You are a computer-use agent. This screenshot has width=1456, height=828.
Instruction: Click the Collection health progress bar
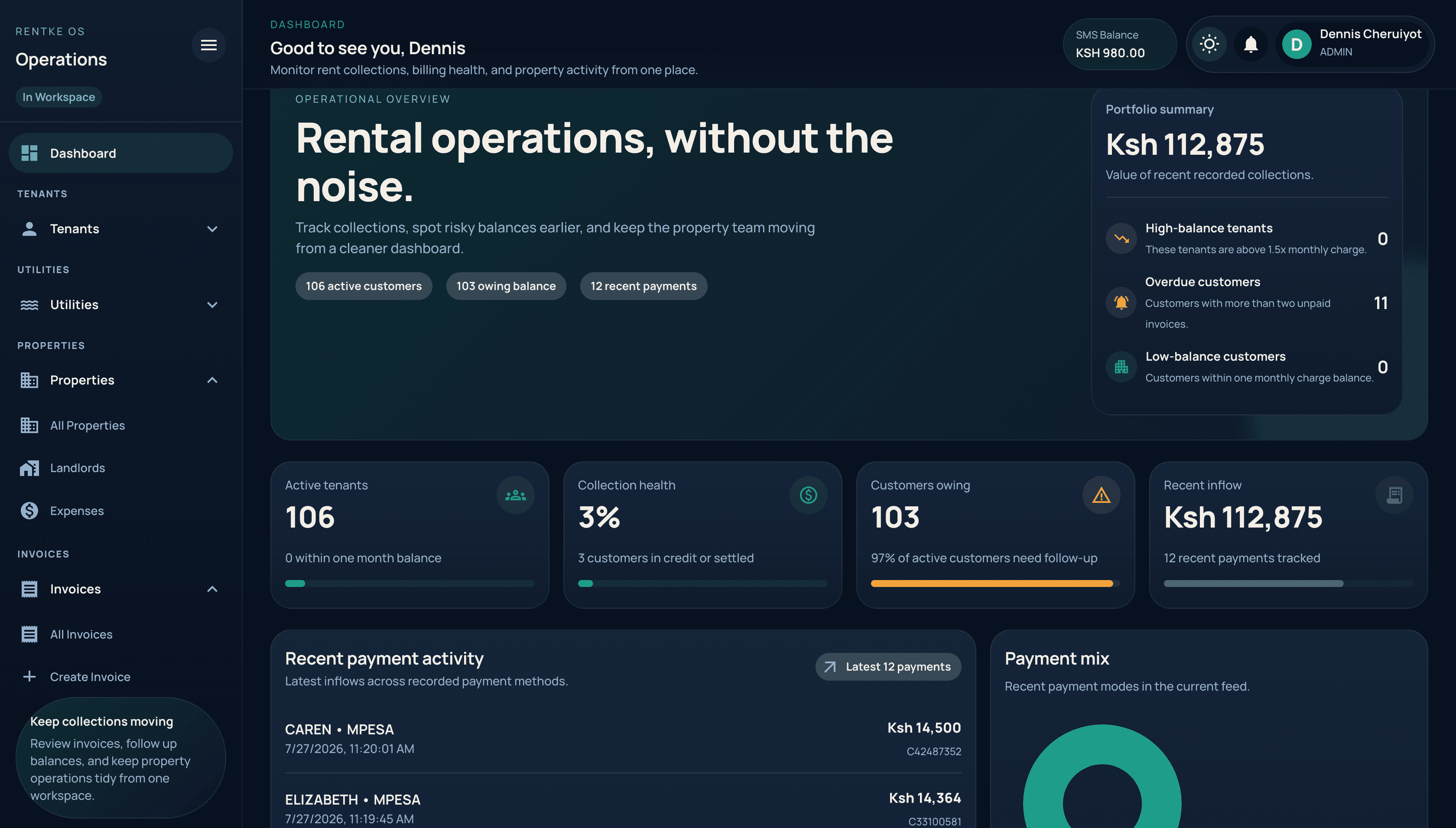pos(702,584)
